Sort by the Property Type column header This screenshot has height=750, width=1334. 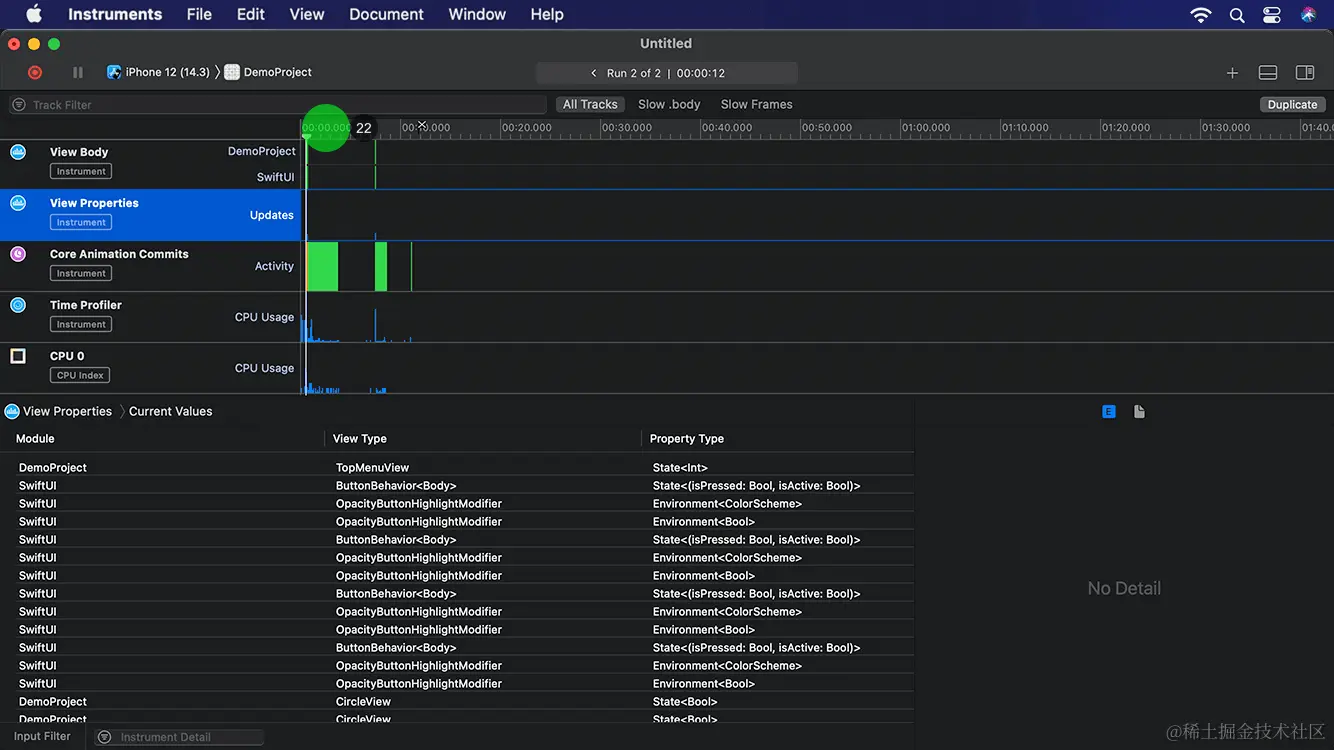coord(687,439)
